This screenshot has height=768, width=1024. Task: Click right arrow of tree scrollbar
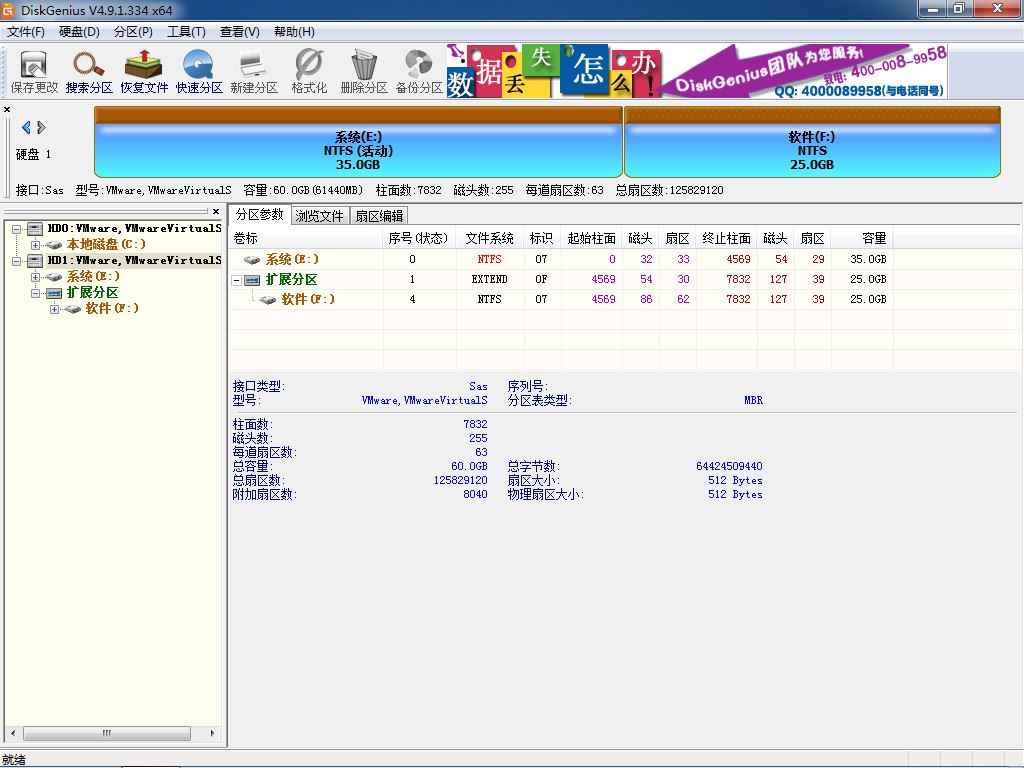[212, 733]
